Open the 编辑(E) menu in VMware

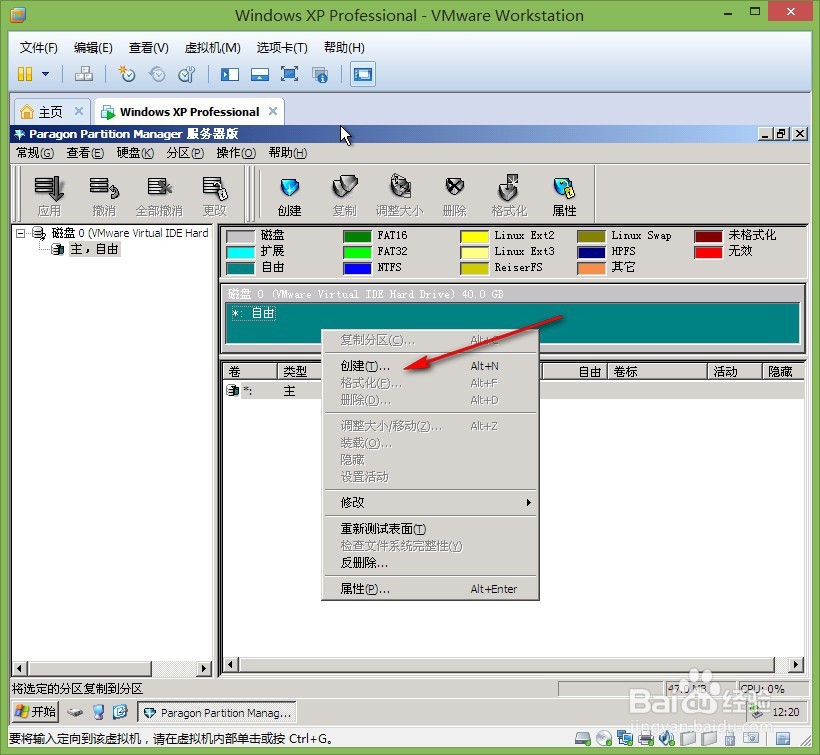tap(93, 48)
